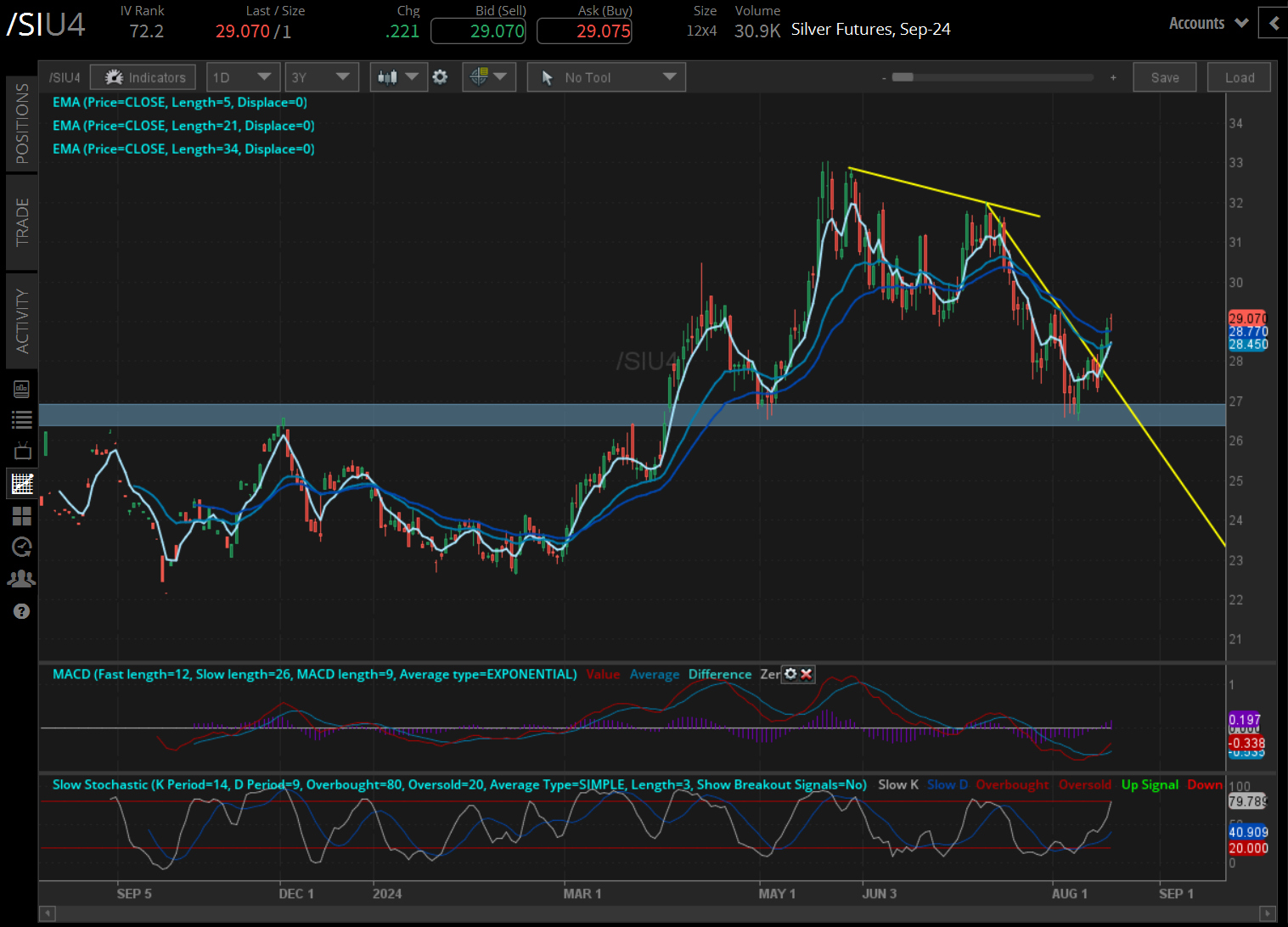
Task: Click the chart zoom slider handle
Action: [903, 77]
